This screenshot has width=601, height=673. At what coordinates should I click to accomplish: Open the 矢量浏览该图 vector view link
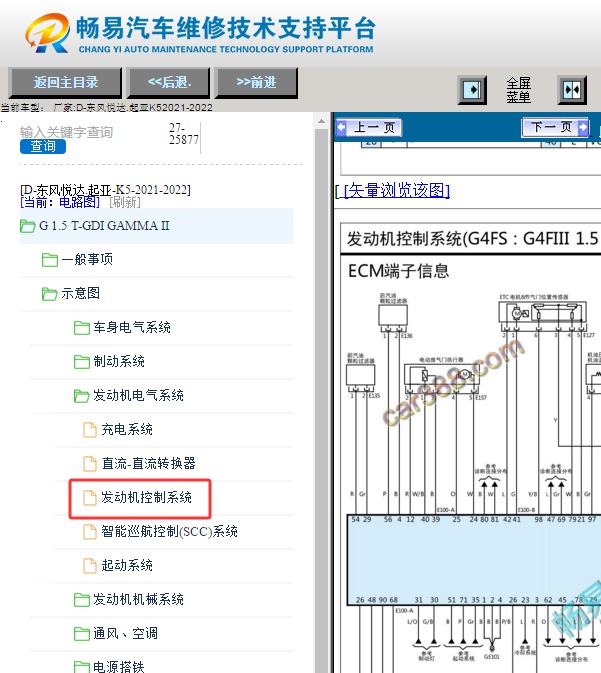click(x=397, y=190)
